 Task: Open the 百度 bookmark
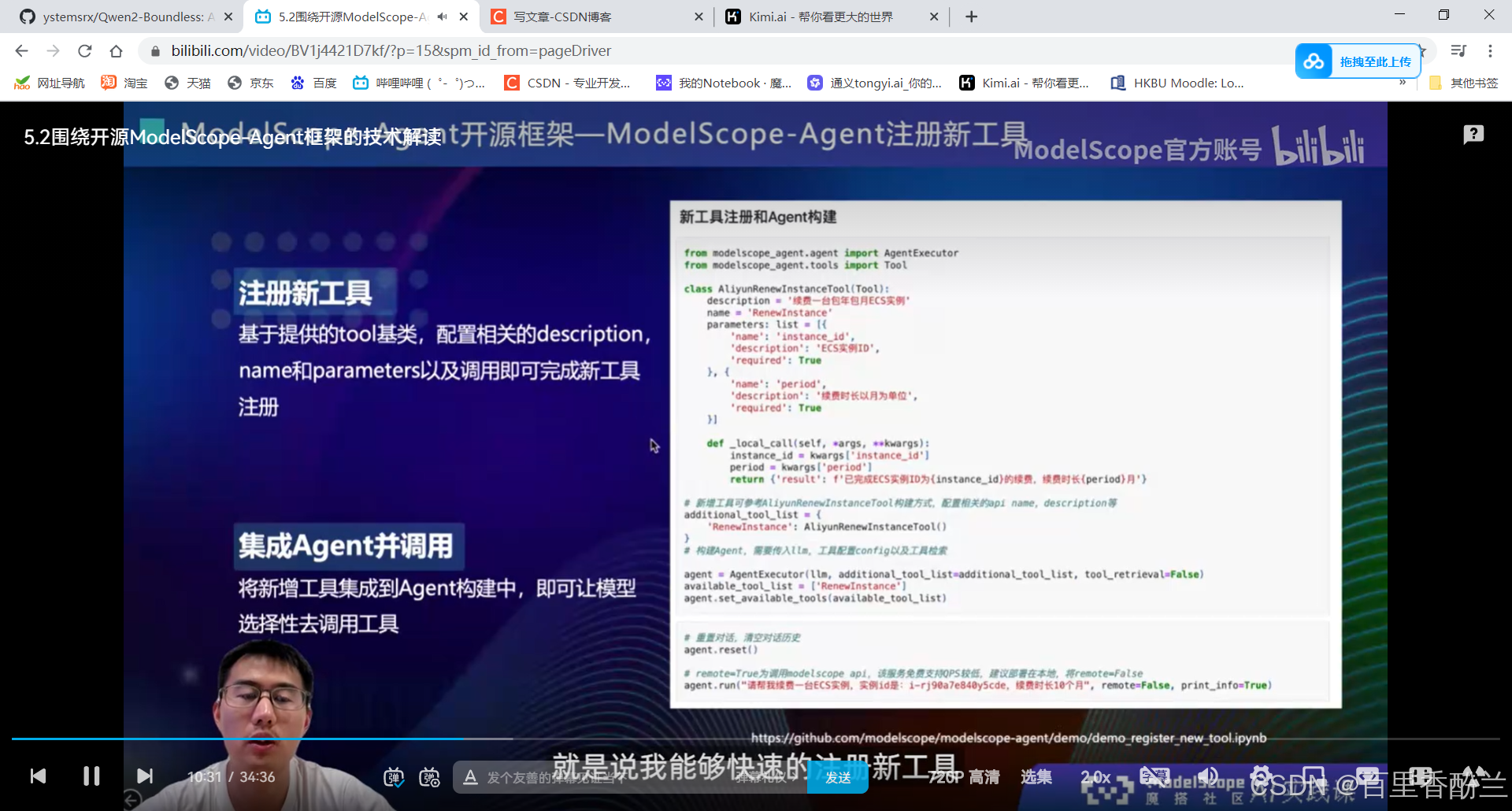click(x=313, y=83)
